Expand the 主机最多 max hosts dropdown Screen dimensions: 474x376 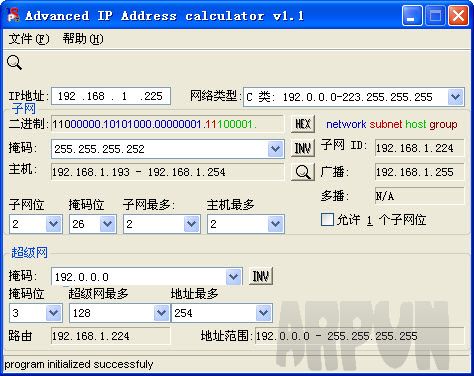(276, 224)
